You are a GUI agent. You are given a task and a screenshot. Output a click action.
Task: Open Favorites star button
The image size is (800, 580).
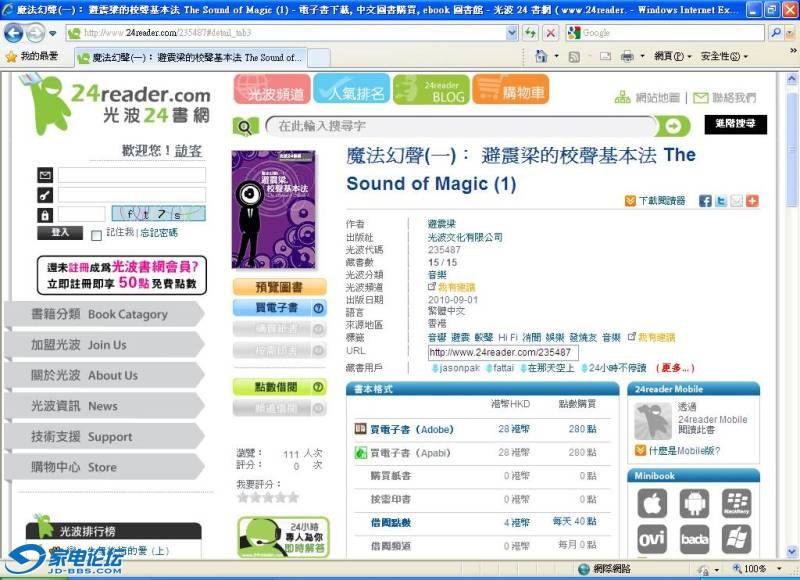[x=31, y=56]
